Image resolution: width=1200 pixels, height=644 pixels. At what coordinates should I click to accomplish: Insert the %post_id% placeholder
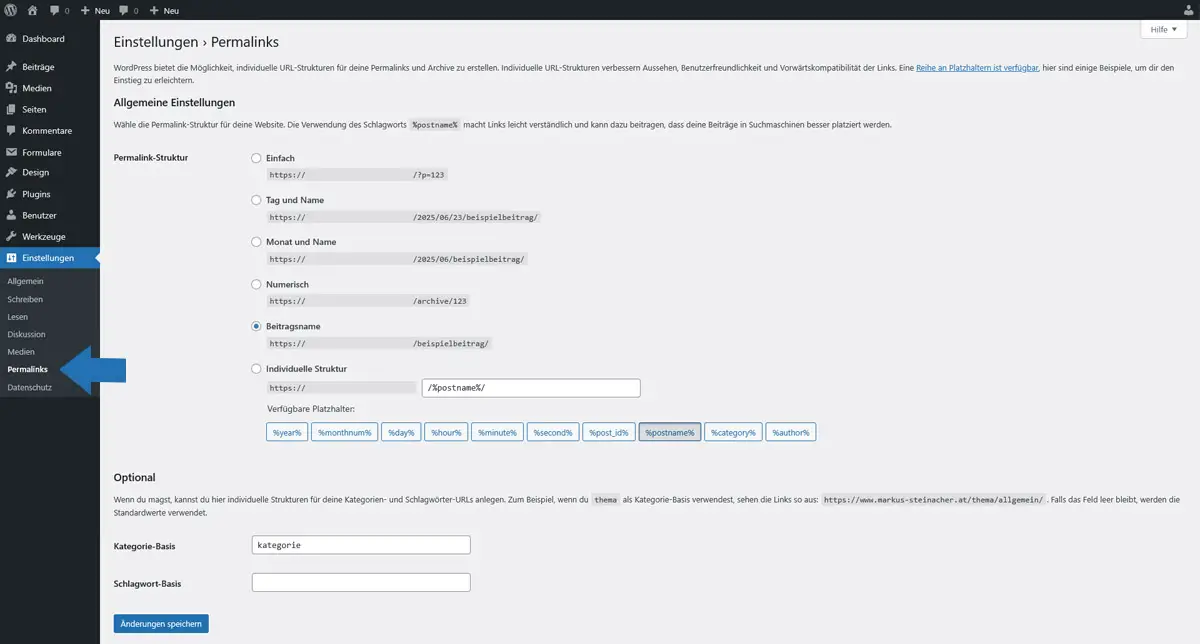(609, 432)
